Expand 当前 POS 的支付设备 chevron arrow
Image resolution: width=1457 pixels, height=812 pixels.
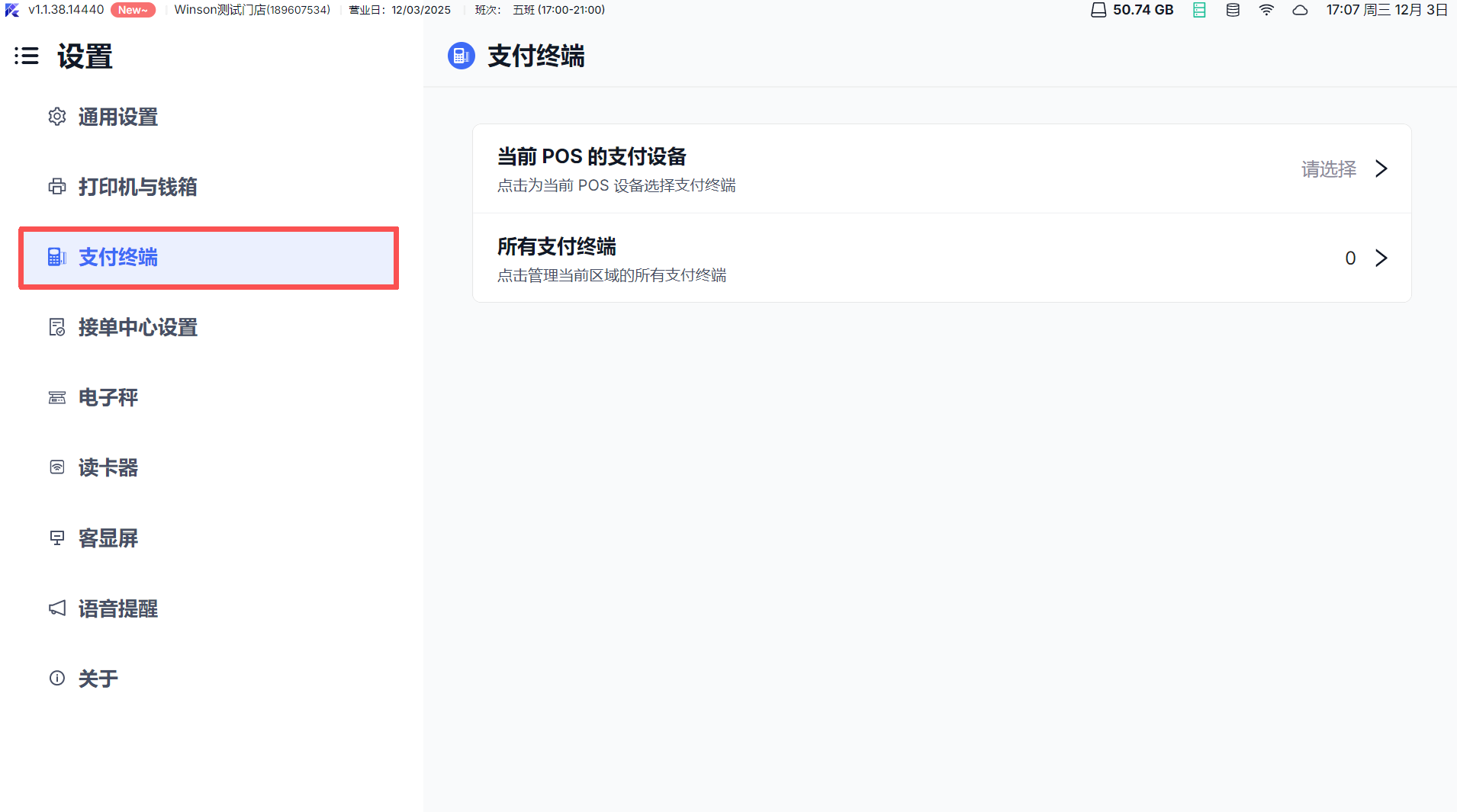pyautogui.click(x=1381, y=168)
